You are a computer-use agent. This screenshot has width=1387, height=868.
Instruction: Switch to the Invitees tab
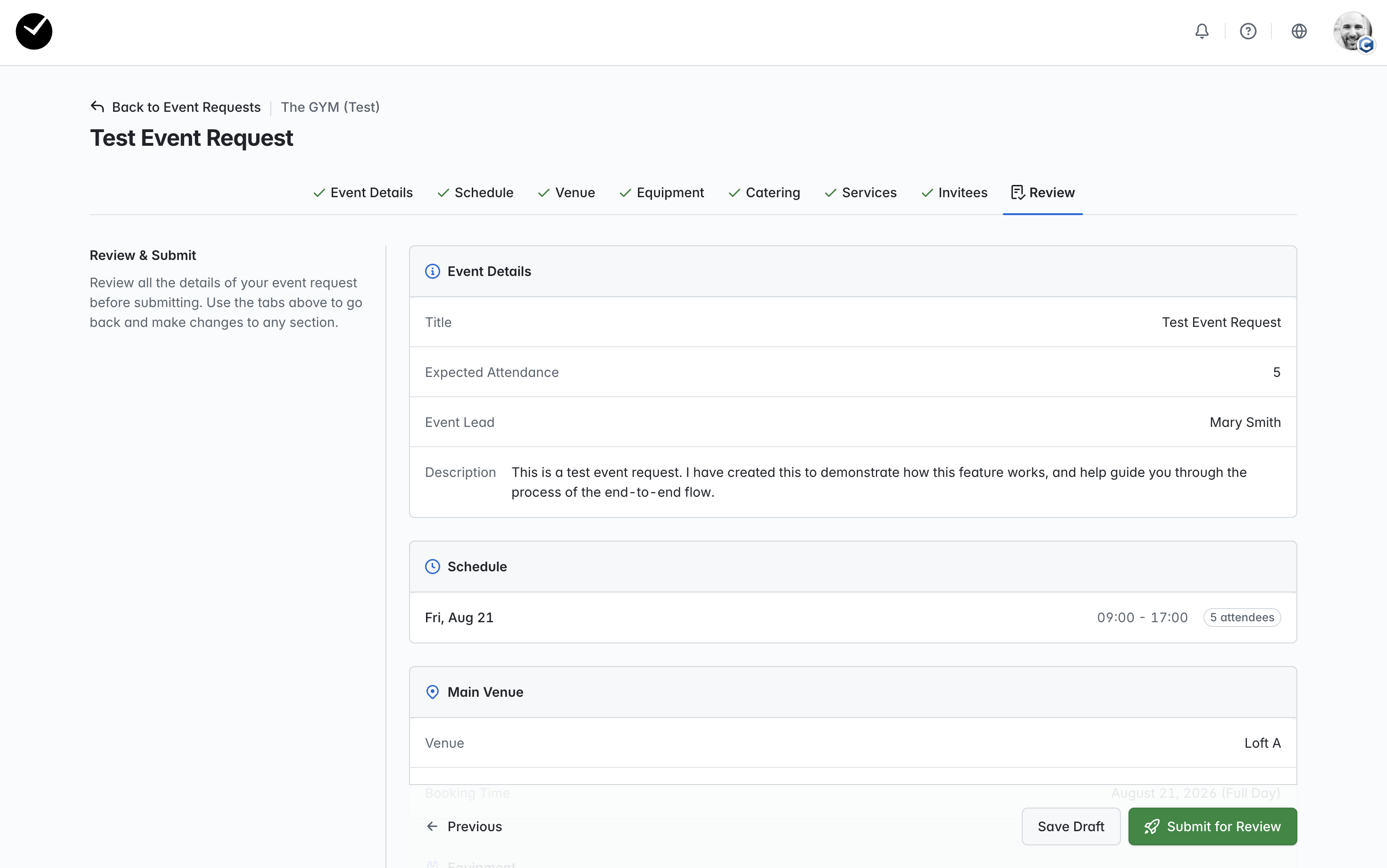(954, 193)
